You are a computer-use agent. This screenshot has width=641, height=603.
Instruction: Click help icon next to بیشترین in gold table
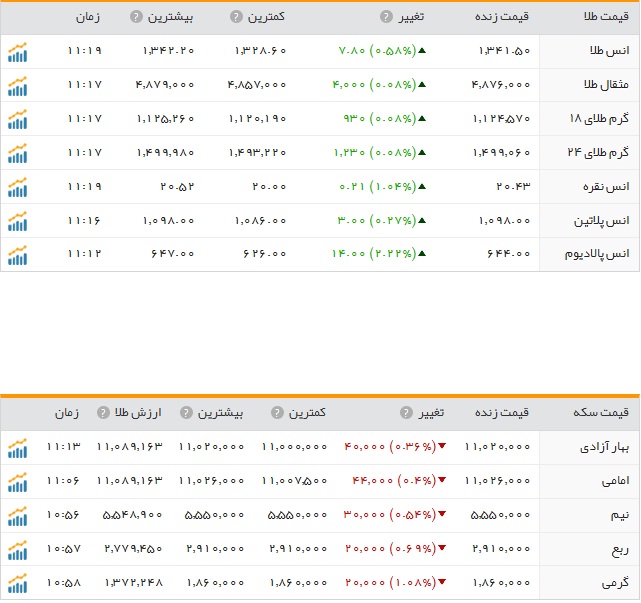pyautogui.click(x=136, y=17)
